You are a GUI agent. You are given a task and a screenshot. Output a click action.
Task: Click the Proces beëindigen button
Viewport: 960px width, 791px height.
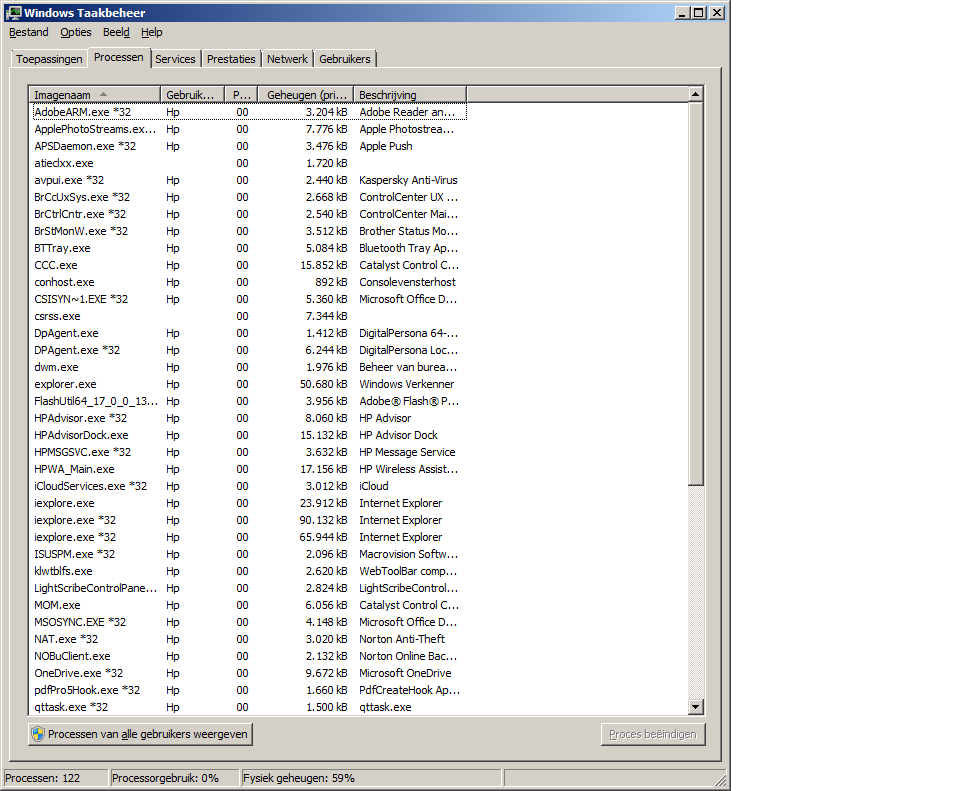coord(653,734)
